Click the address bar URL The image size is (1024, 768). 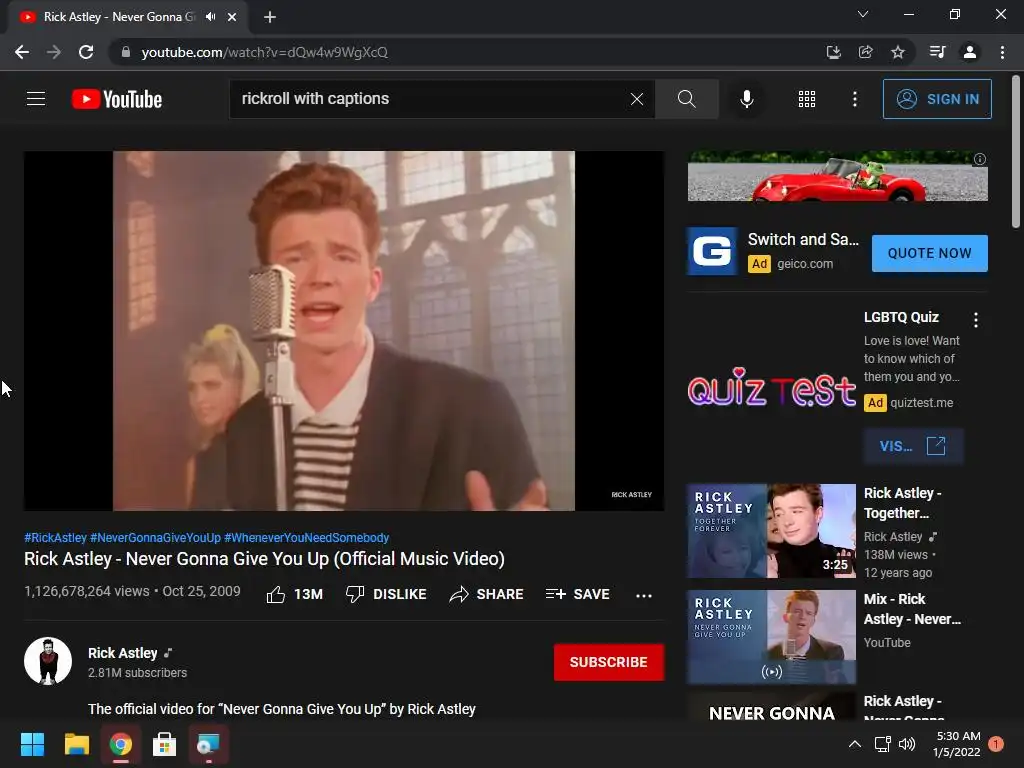click(x=264, y=52)
